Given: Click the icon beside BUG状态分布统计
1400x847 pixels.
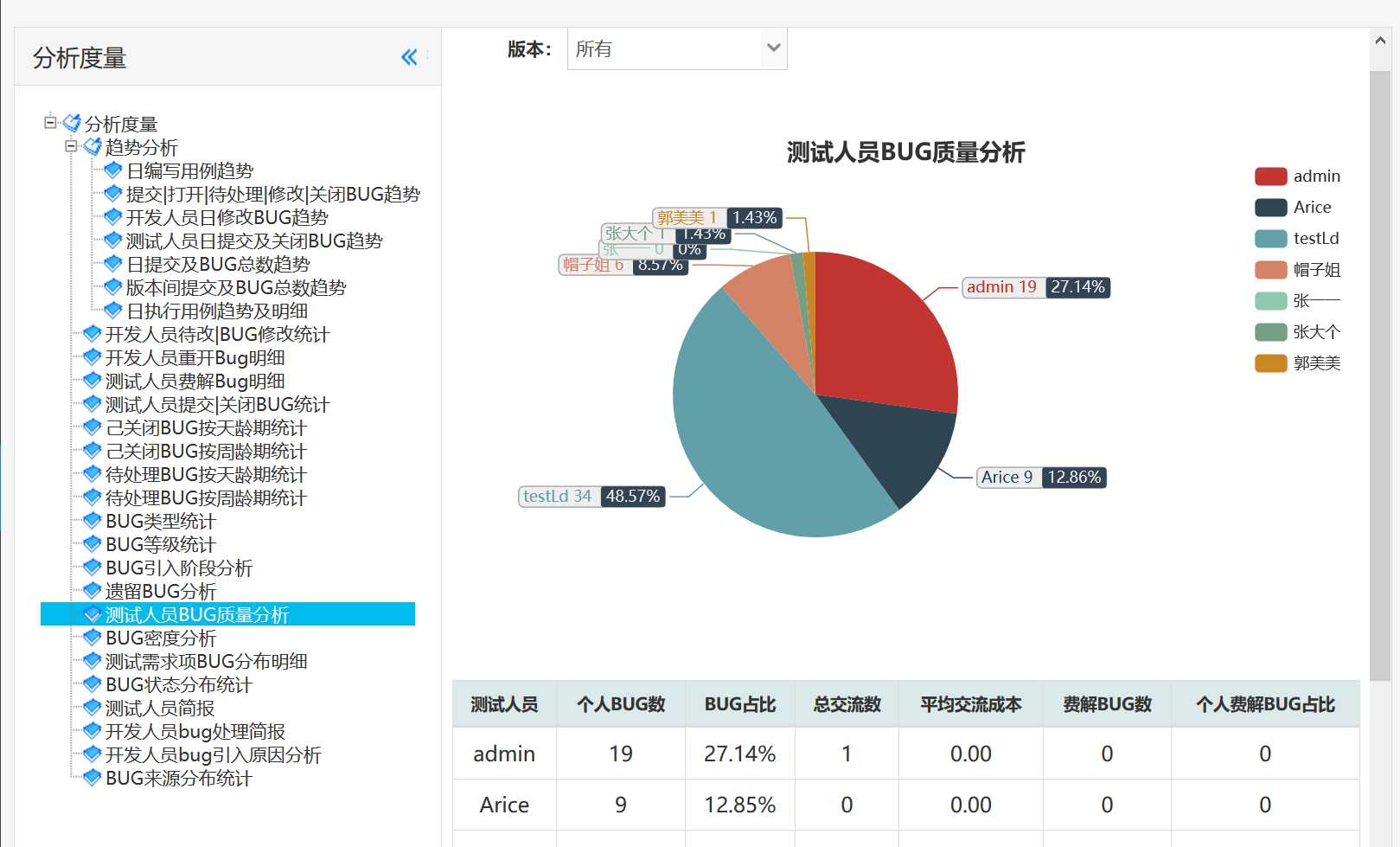Looking at the screenshot, I should pos(92,683).
